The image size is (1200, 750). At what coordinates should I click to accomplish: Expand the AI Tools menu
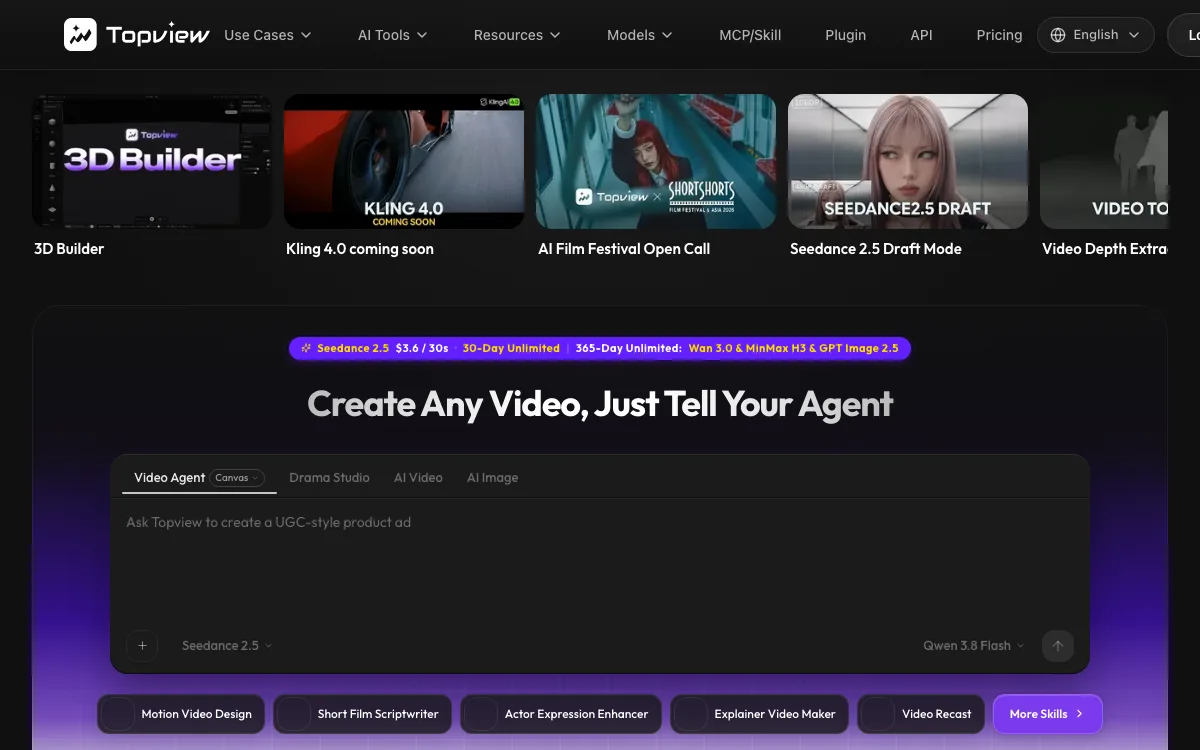pyautogui.click(x=392, y=35)
